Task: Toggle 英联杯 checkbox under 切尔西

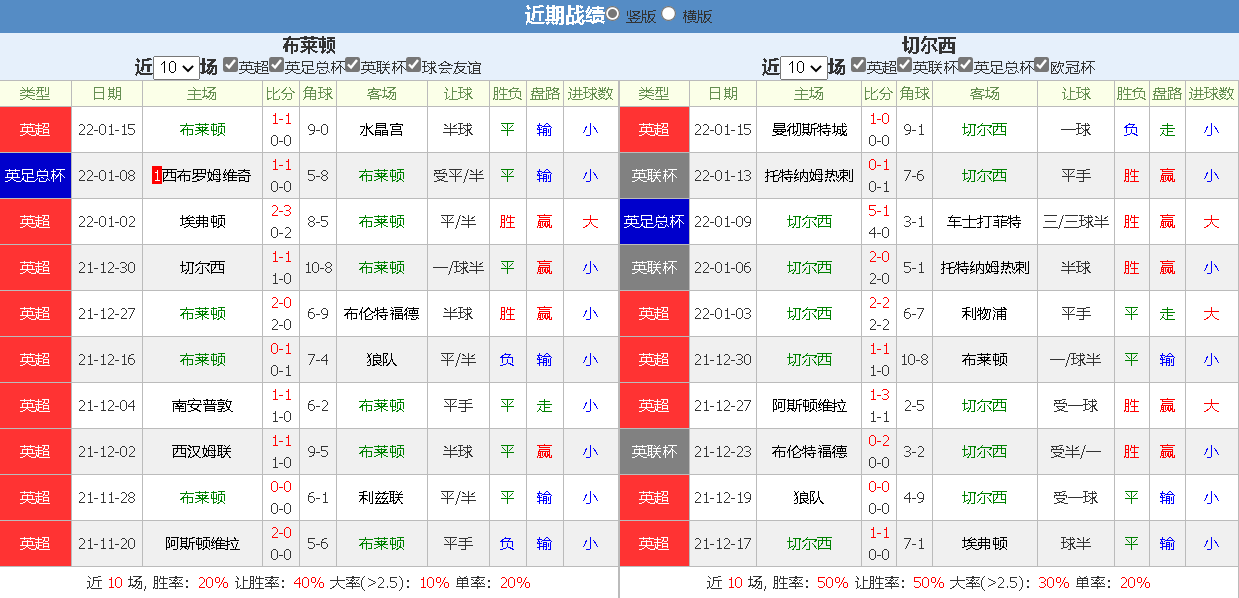Action: (x=905, y=65)
